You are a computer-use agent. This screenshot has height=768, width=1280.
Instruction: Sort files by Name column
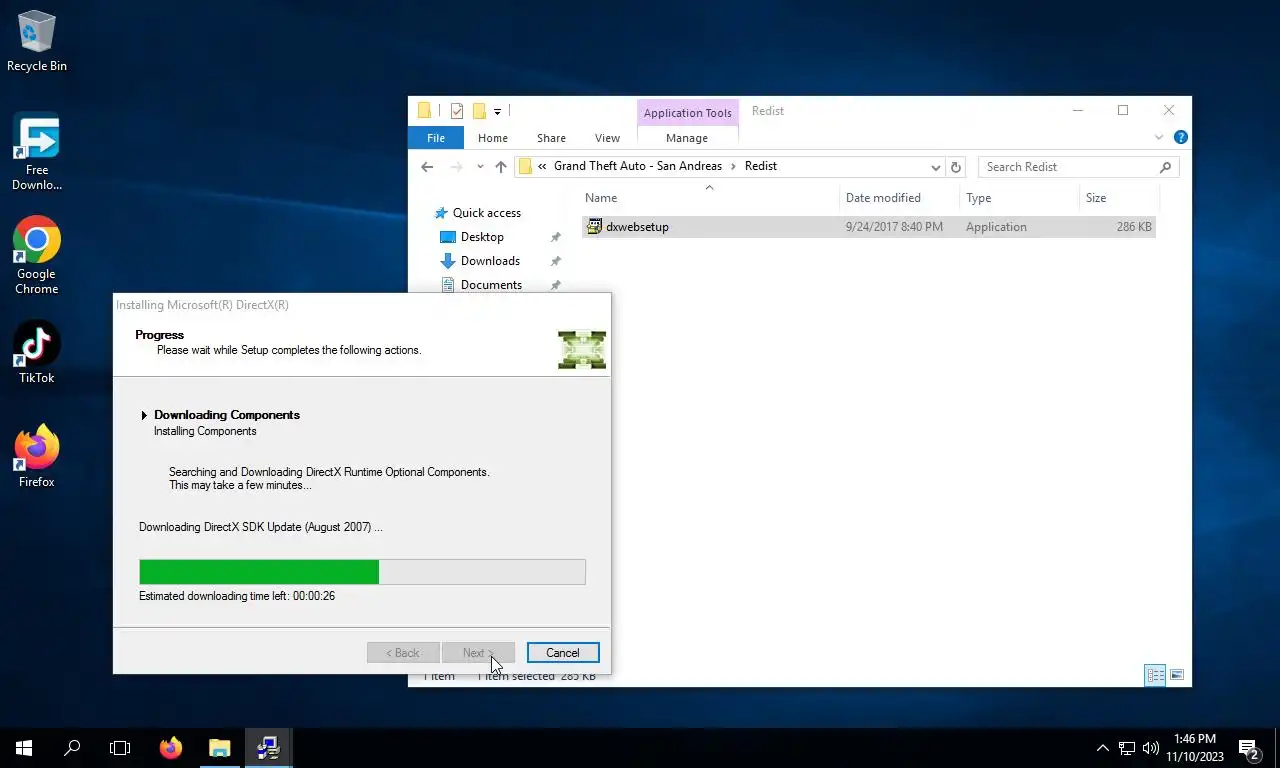click(x=601, y=198)
